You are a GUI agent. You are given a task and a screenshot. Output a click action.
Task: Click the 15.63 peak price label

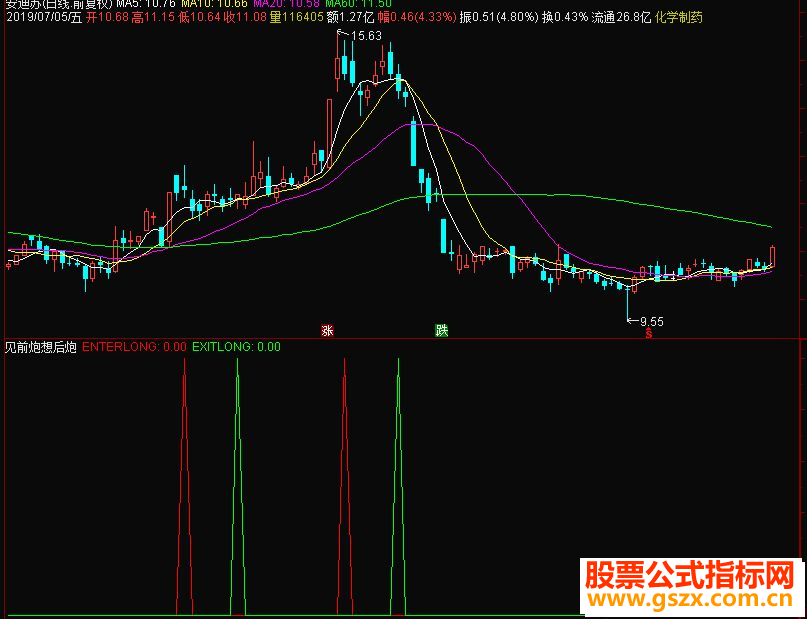tap(366, 36)
